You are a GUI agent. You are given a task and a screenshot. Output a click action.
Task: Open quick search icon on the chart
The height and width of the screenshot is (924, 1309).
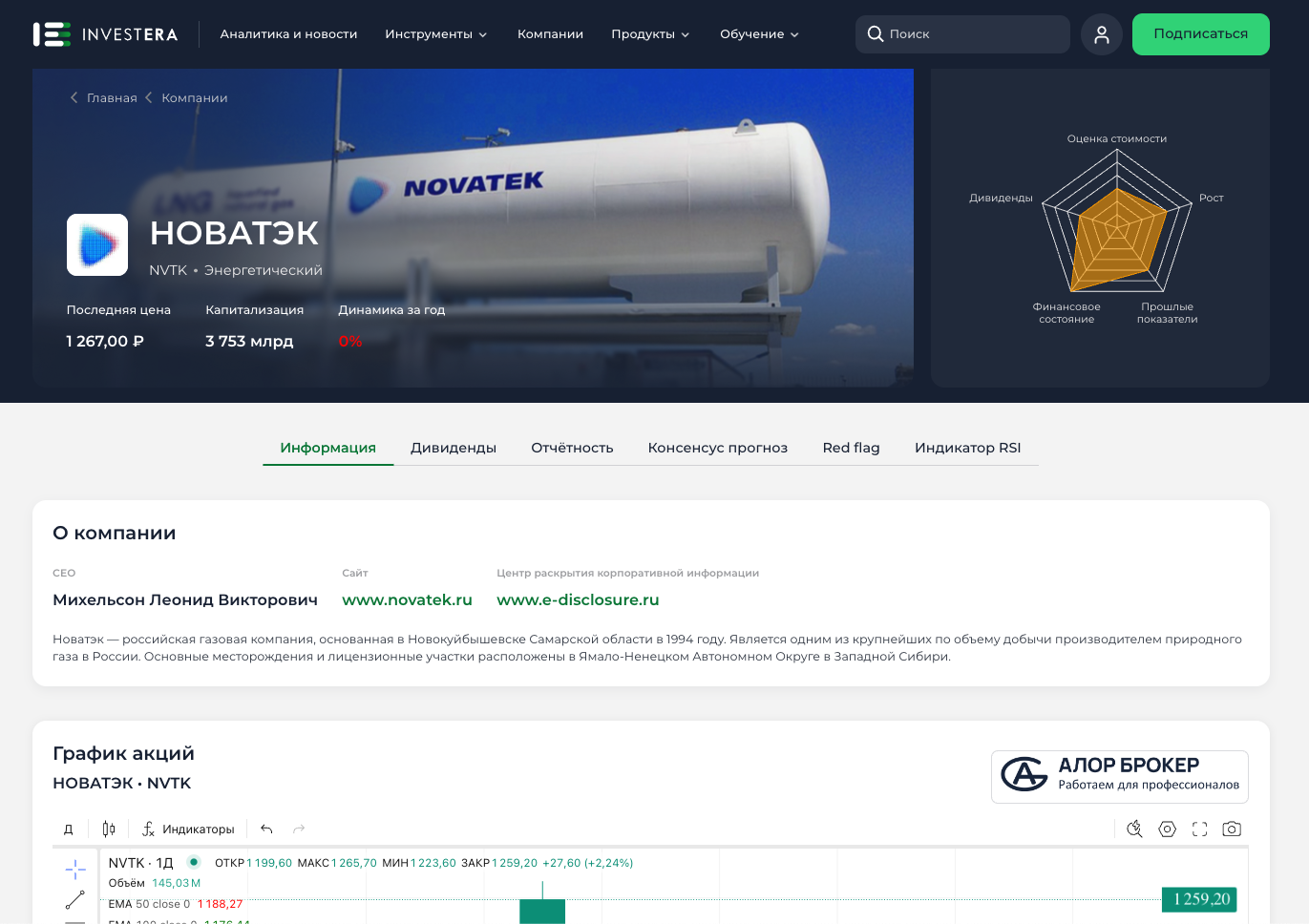coord(1134,829)
